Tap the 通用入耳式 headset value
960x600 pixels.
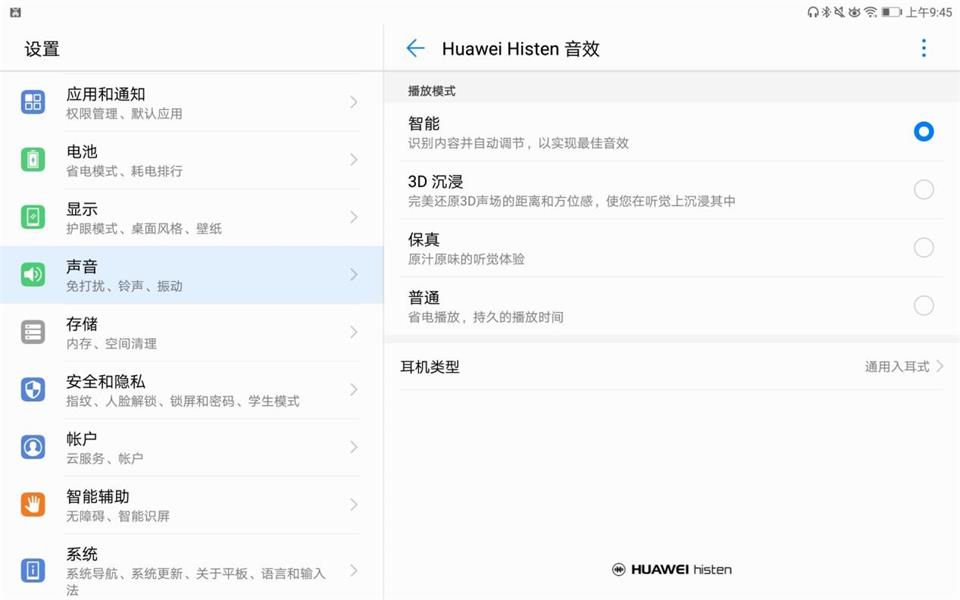897,367
